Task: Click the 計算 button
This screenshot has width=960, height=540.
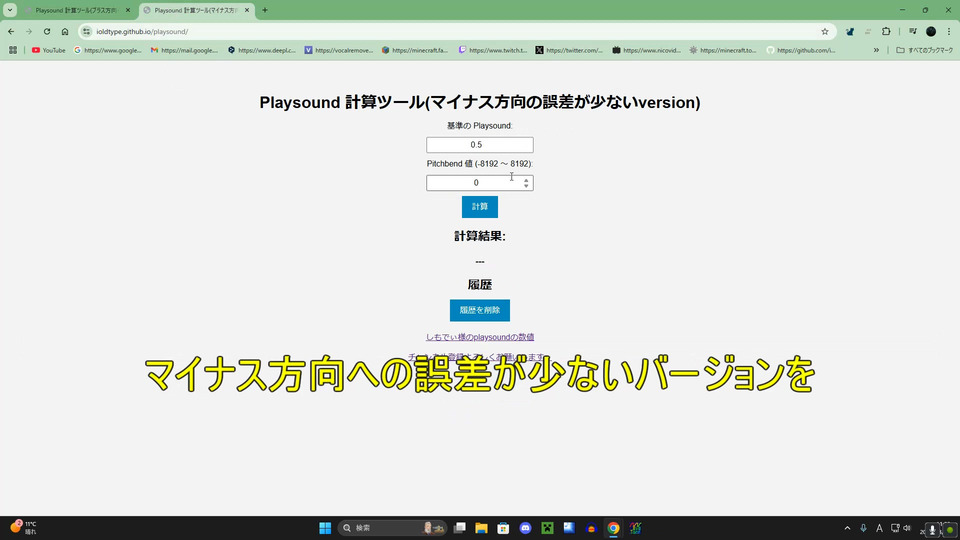Action: click(x=479, y=207)
